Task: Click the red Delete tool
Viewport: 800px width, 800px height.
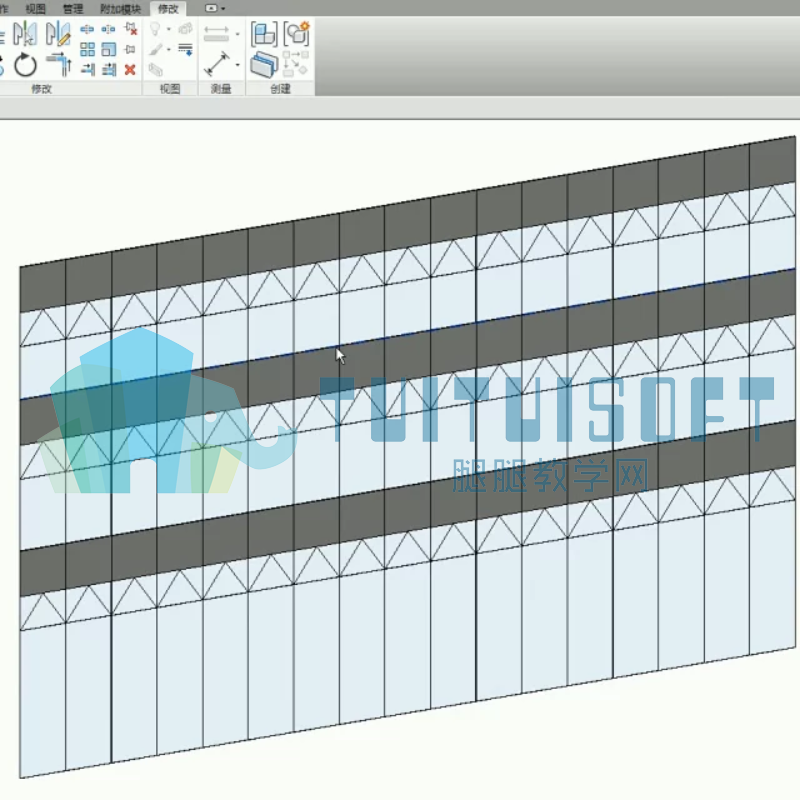Action: pyautogui.click(x=130, y=69)
